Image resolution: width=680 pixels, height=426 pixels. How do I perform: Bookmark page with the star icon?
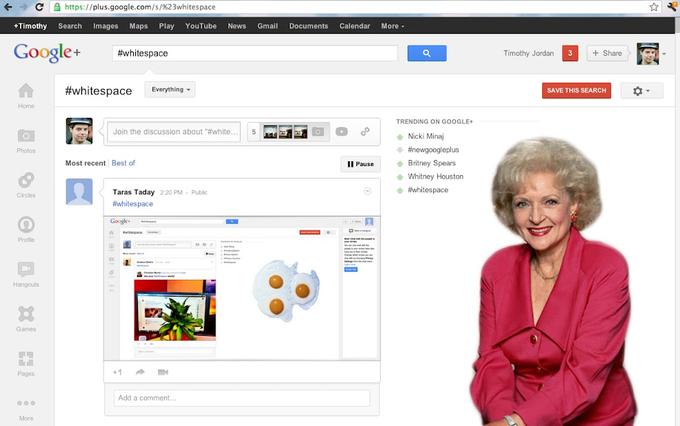point(654,7)
